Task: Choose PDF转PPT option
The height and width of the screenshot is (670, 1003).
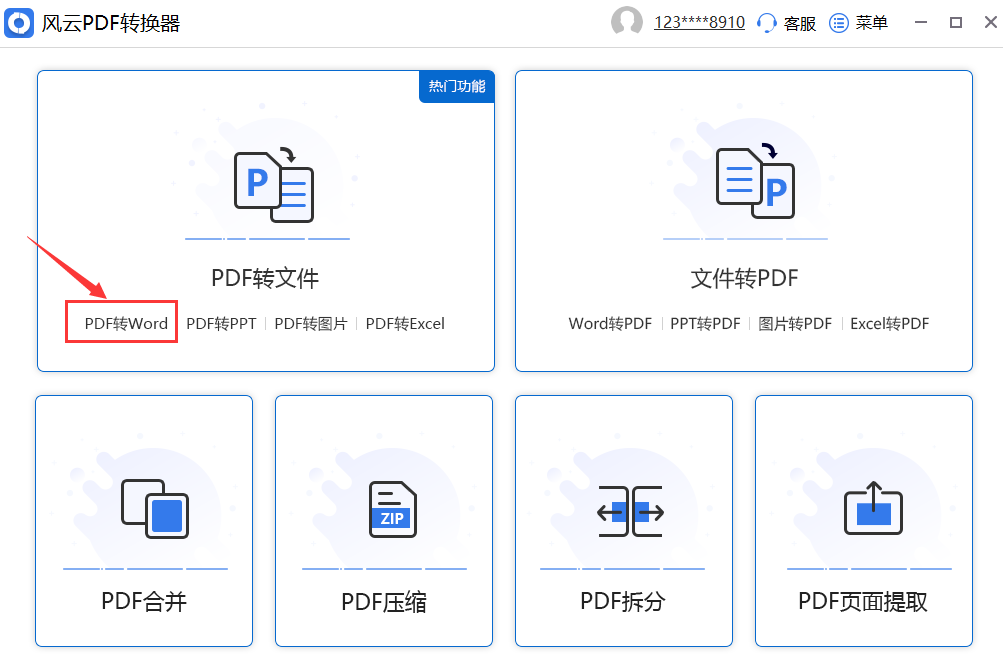Action: 221,324
